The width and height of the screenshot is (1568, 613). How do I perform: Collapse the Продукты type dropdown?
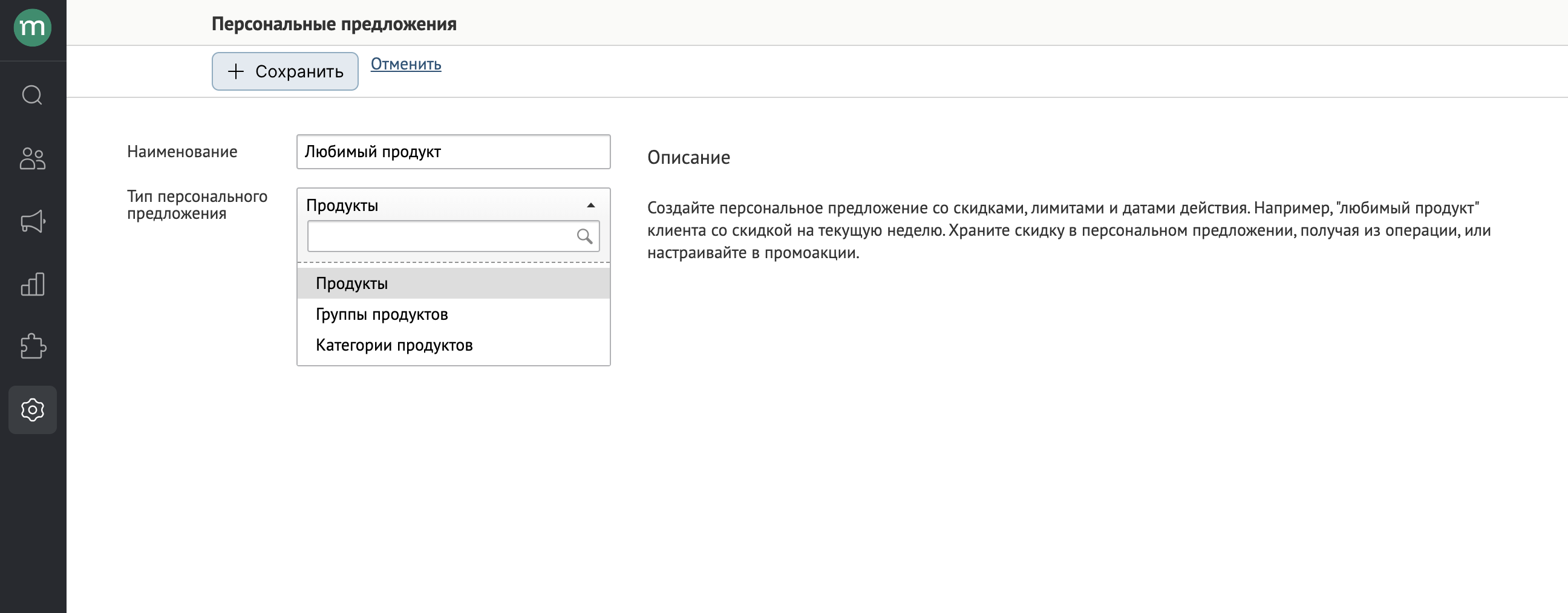click(454, 205)
